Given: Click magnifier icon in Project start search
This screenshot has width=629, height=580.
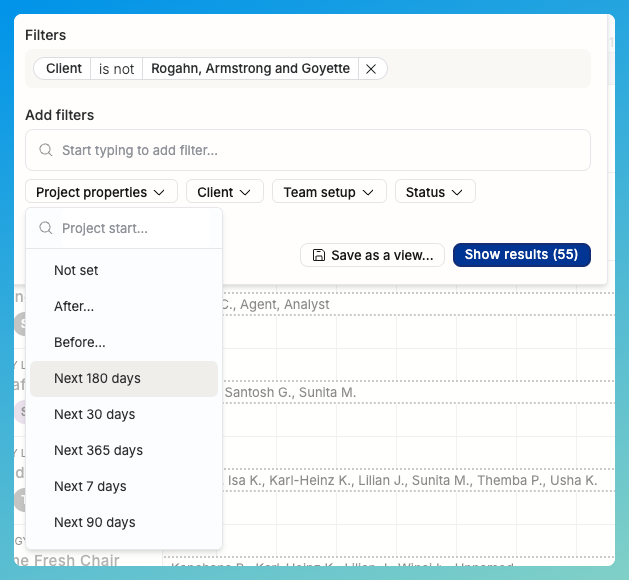Looking at the screenshot, I should click(45, 228).
